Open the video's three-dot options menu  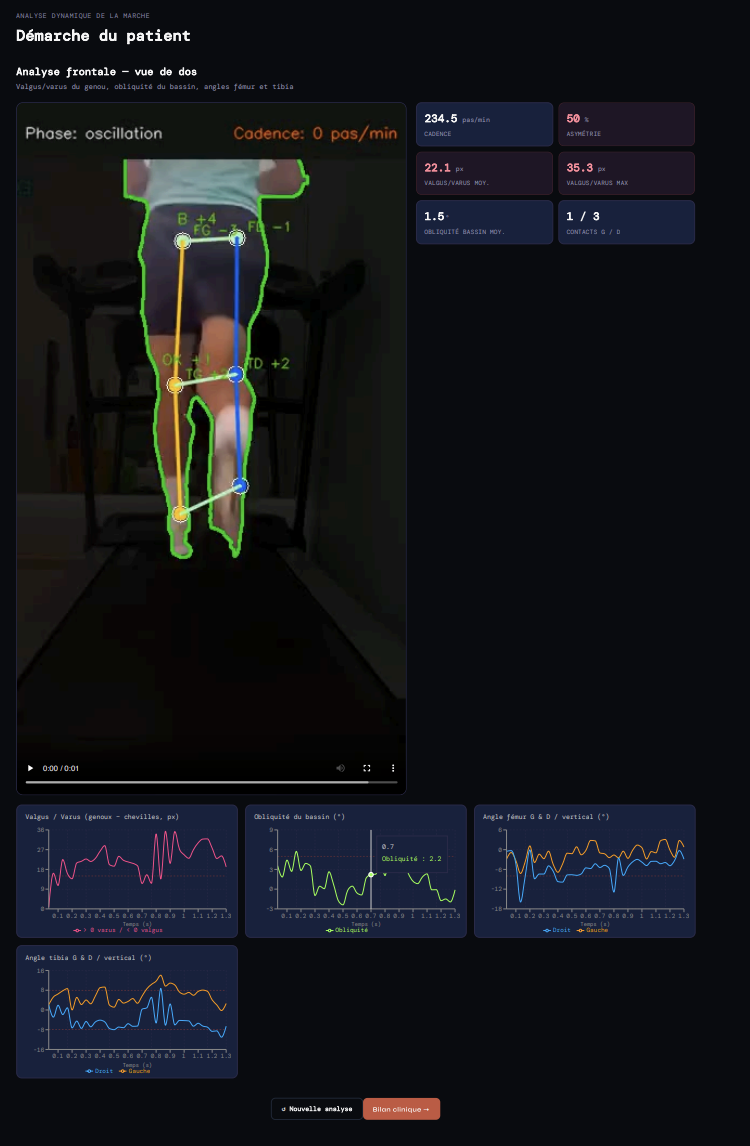(393, 768)
